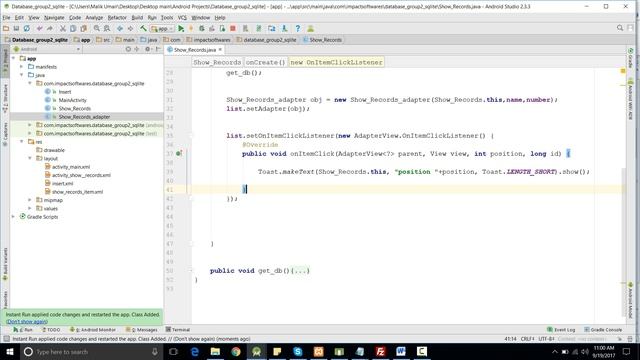Select the Insert class in project tree
This screenshot has height=360, width=640.
64,92
